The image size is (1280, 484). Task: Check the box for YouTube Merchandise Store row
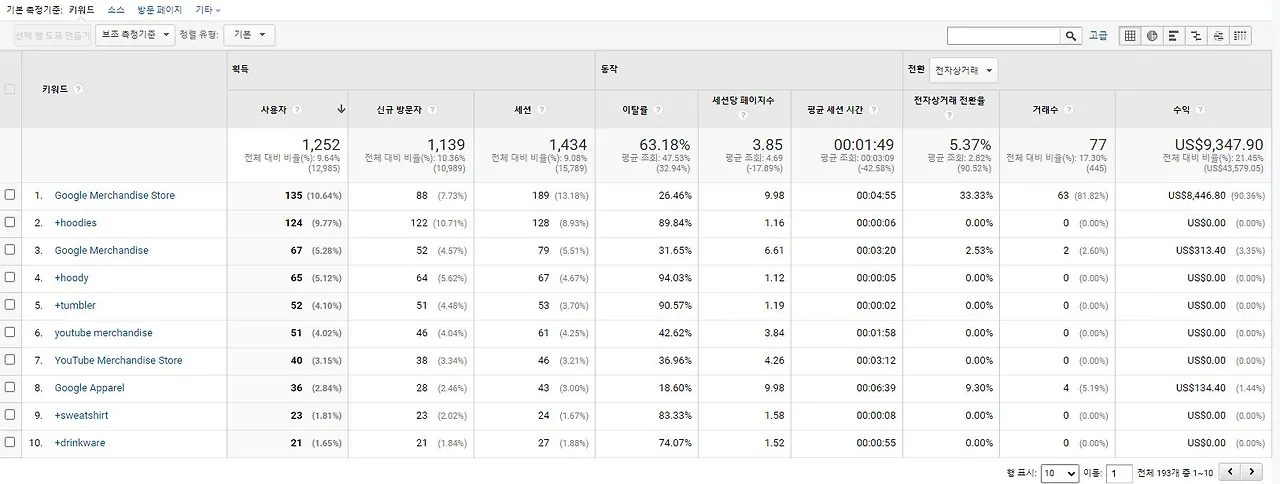(x=10, y=360)
